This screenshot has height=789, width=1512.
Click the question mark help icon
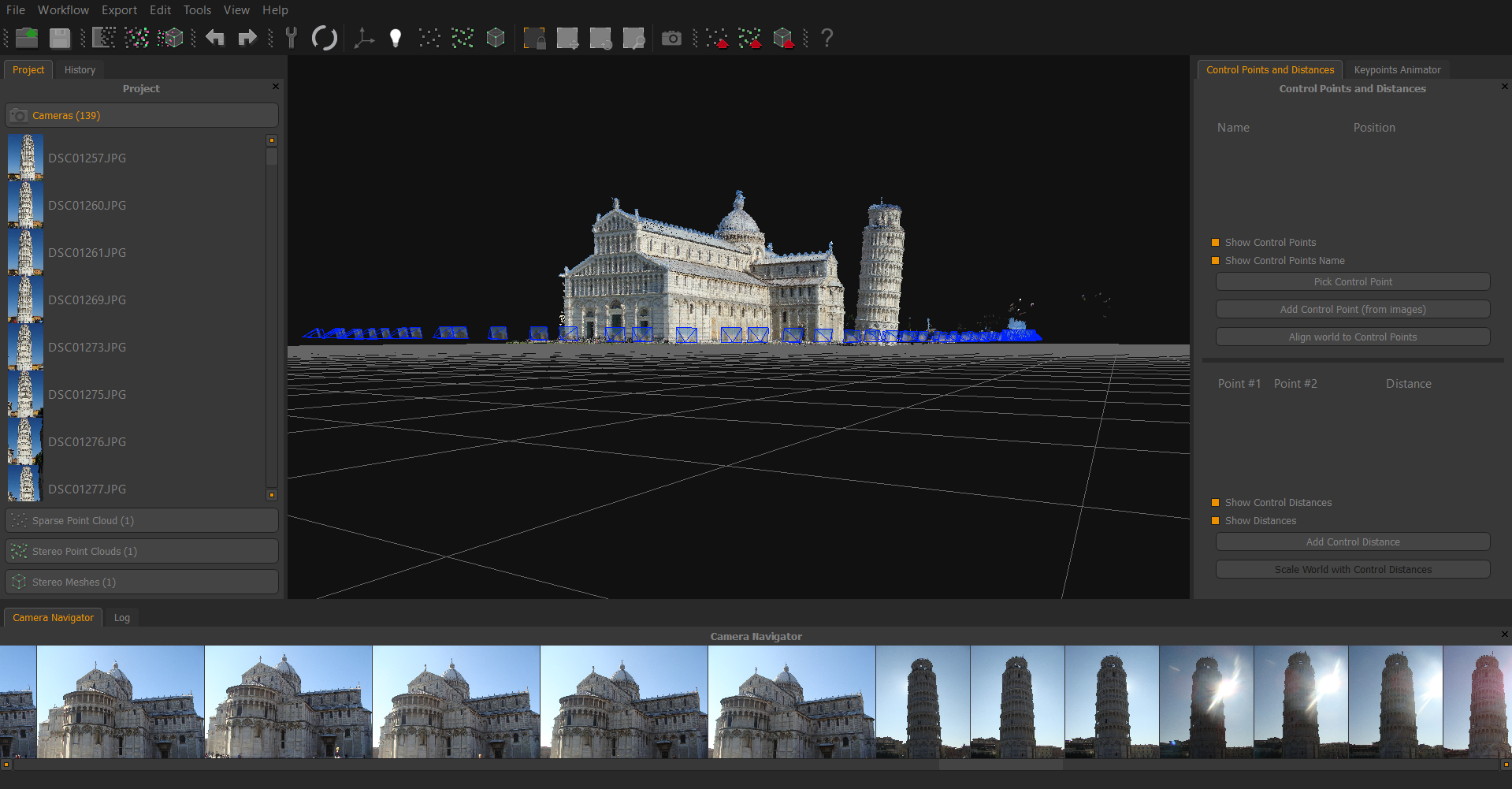827,38
